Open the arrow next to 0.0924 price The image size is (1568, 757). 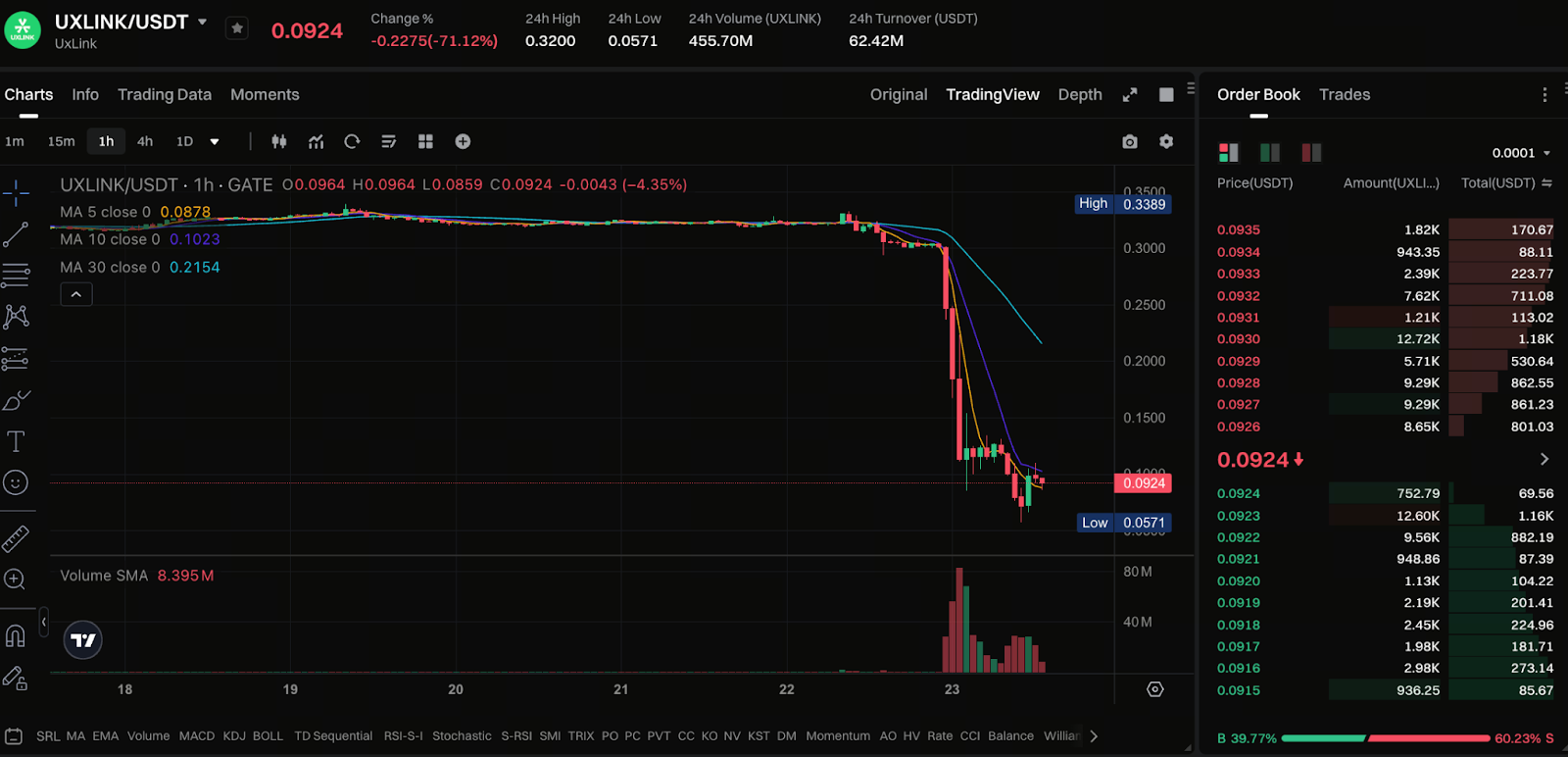1544,459
